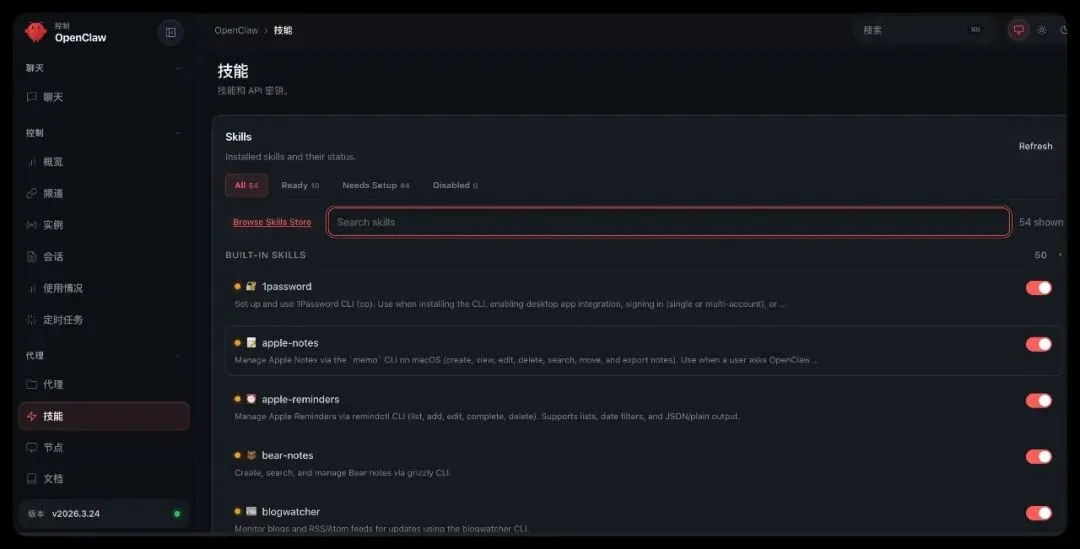This screenshot has height=549, width=1080.
Task: Click the 技能 page title heading
Action: [x=233, y=71]
